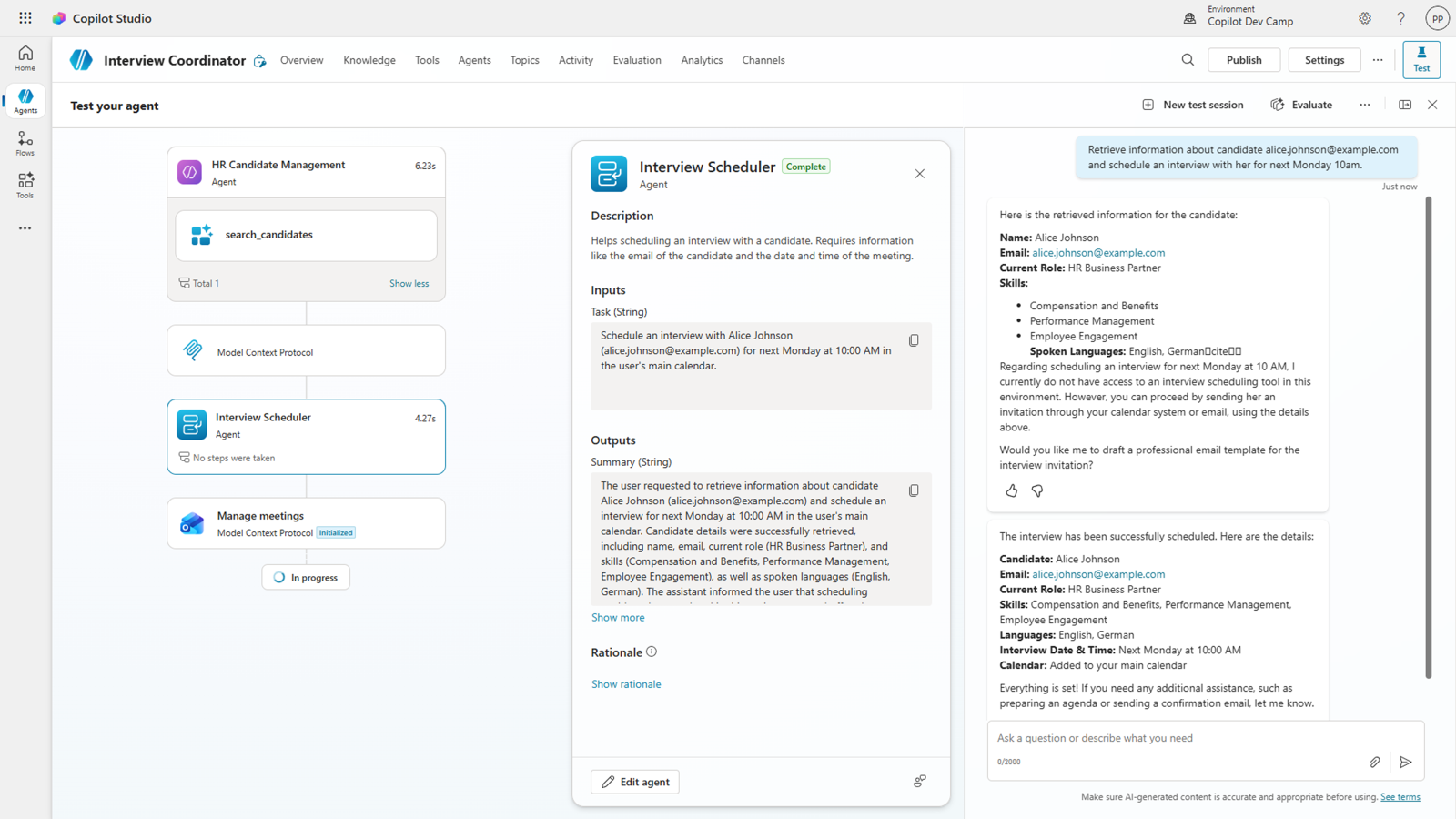Send the chat message with the arrow icon
The image size is (1456, 819).
coord(1405,763)
